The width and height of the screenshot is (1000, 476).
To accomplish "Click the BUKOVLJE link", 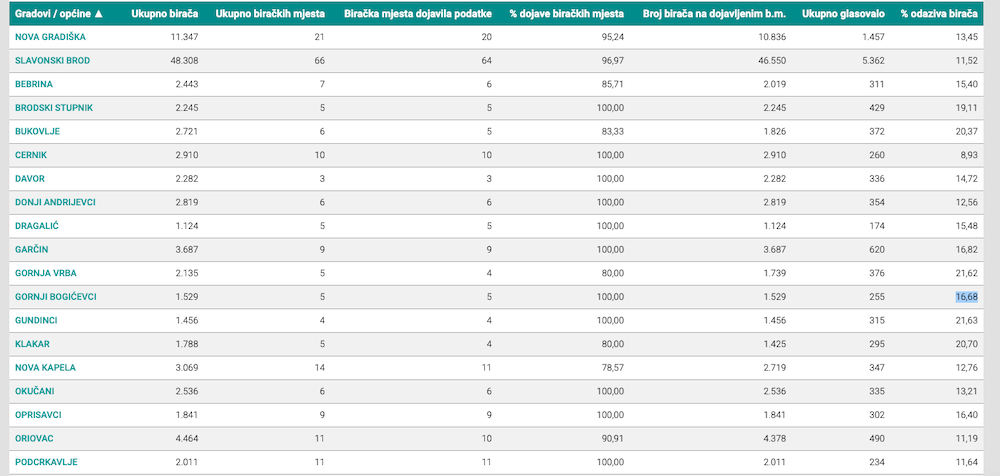I will tap(37, 131).
